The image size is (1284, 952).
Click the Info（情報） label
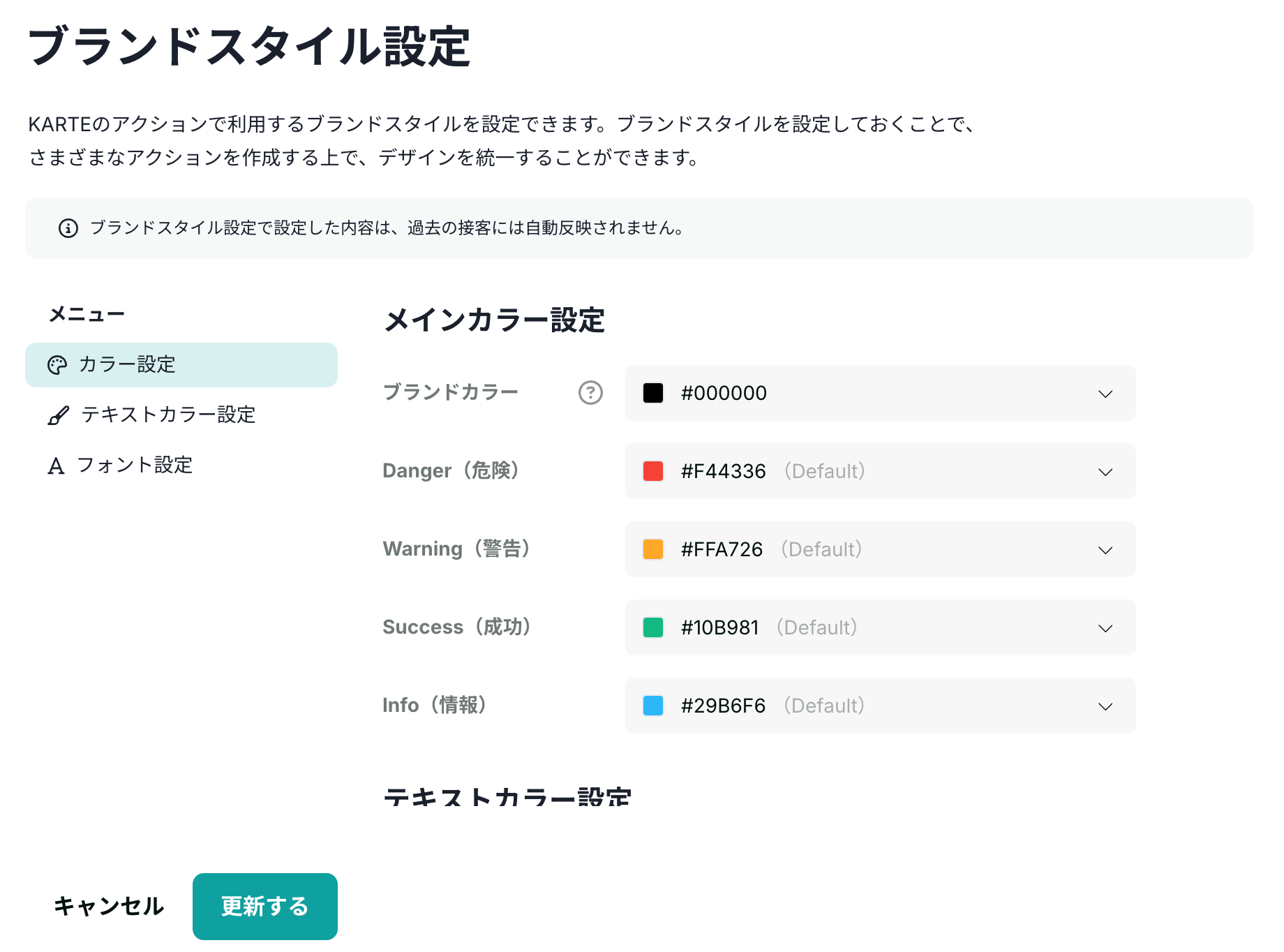[435, 705]
